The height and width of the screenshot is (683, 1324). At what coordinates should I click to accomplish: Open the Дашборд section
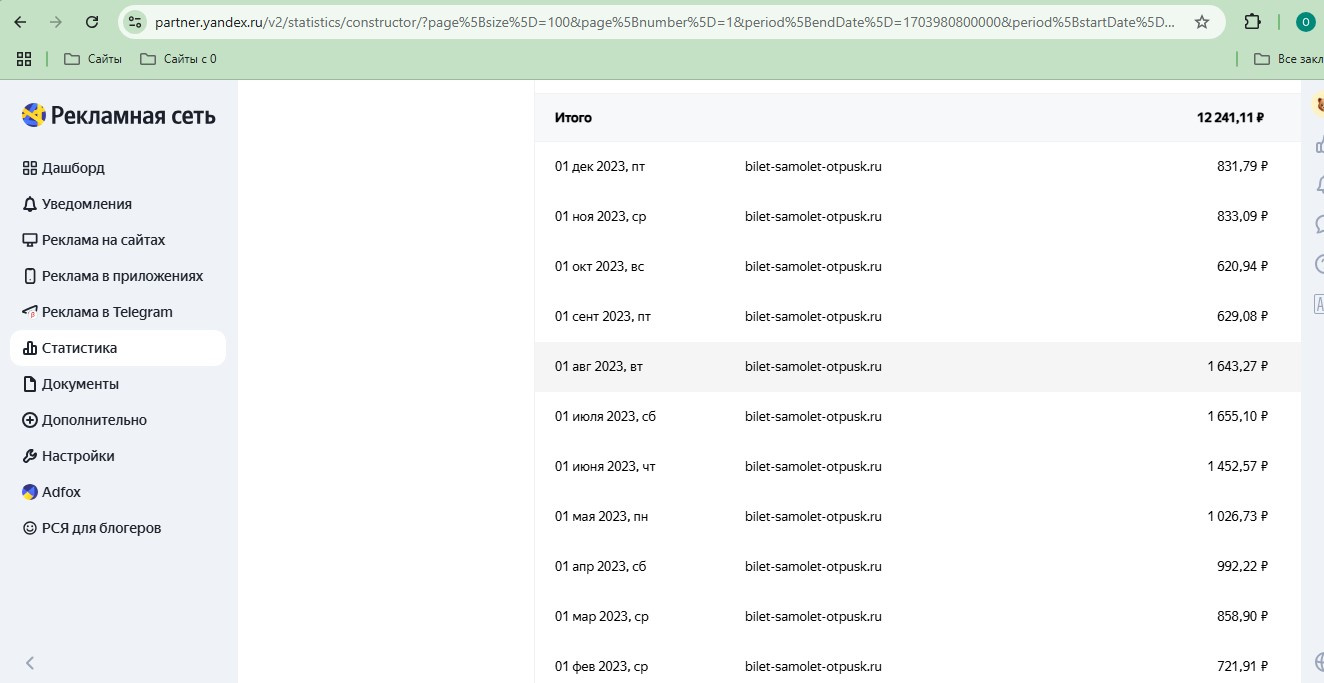click(64, 168)
